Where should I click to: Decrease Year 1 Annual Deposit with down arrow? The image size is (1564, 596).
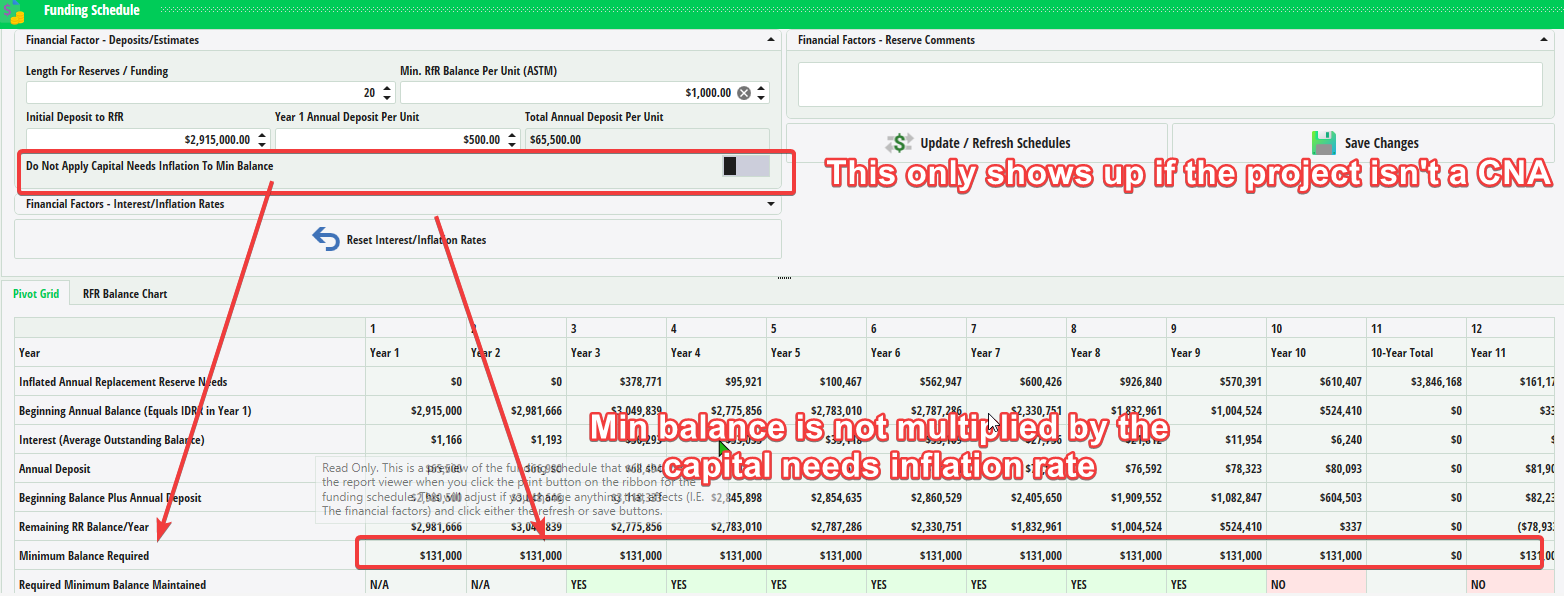(x=512, y=144)
